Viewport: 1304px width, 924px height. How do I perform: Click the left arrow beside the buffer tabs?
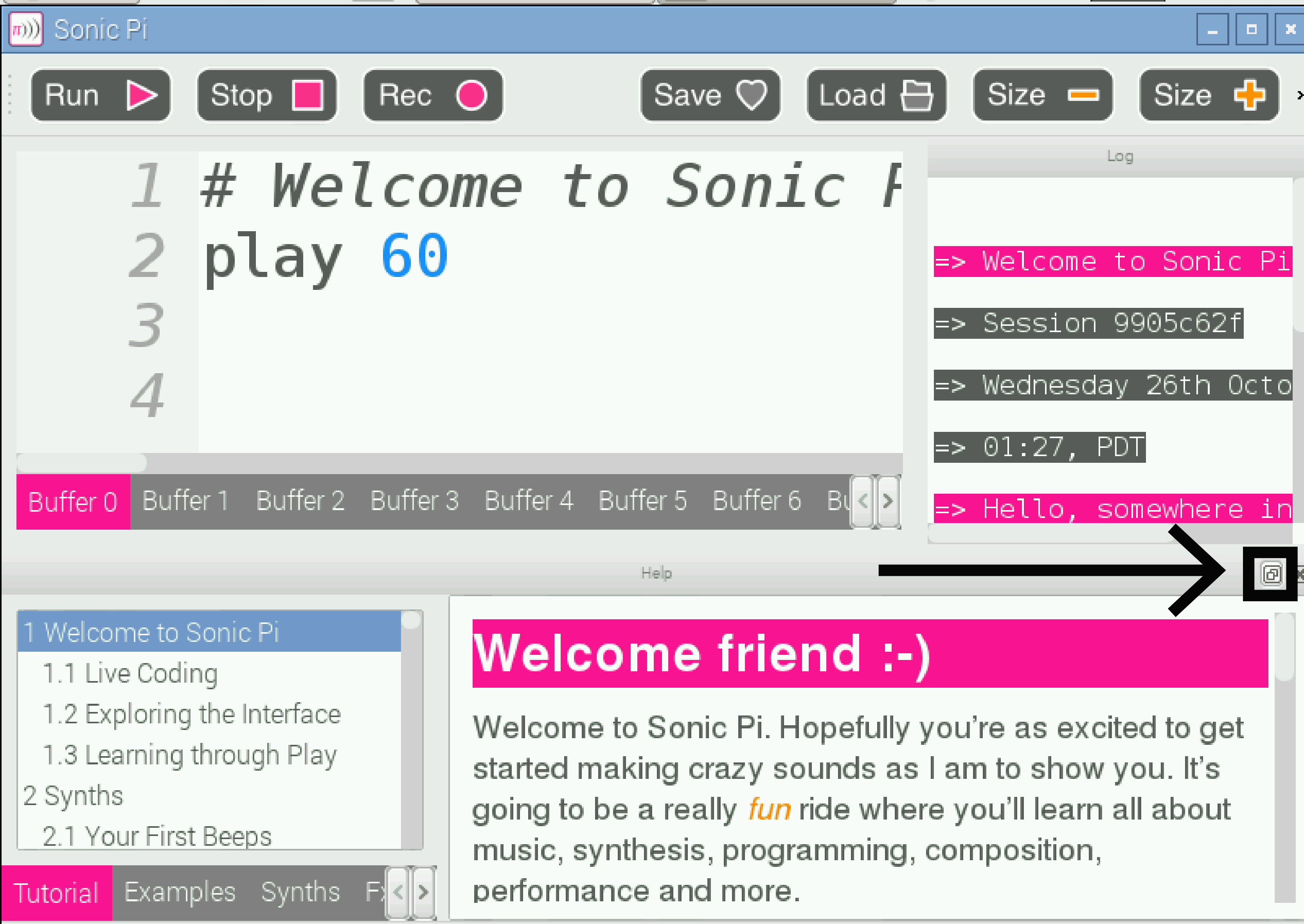[x=863, y=501]
